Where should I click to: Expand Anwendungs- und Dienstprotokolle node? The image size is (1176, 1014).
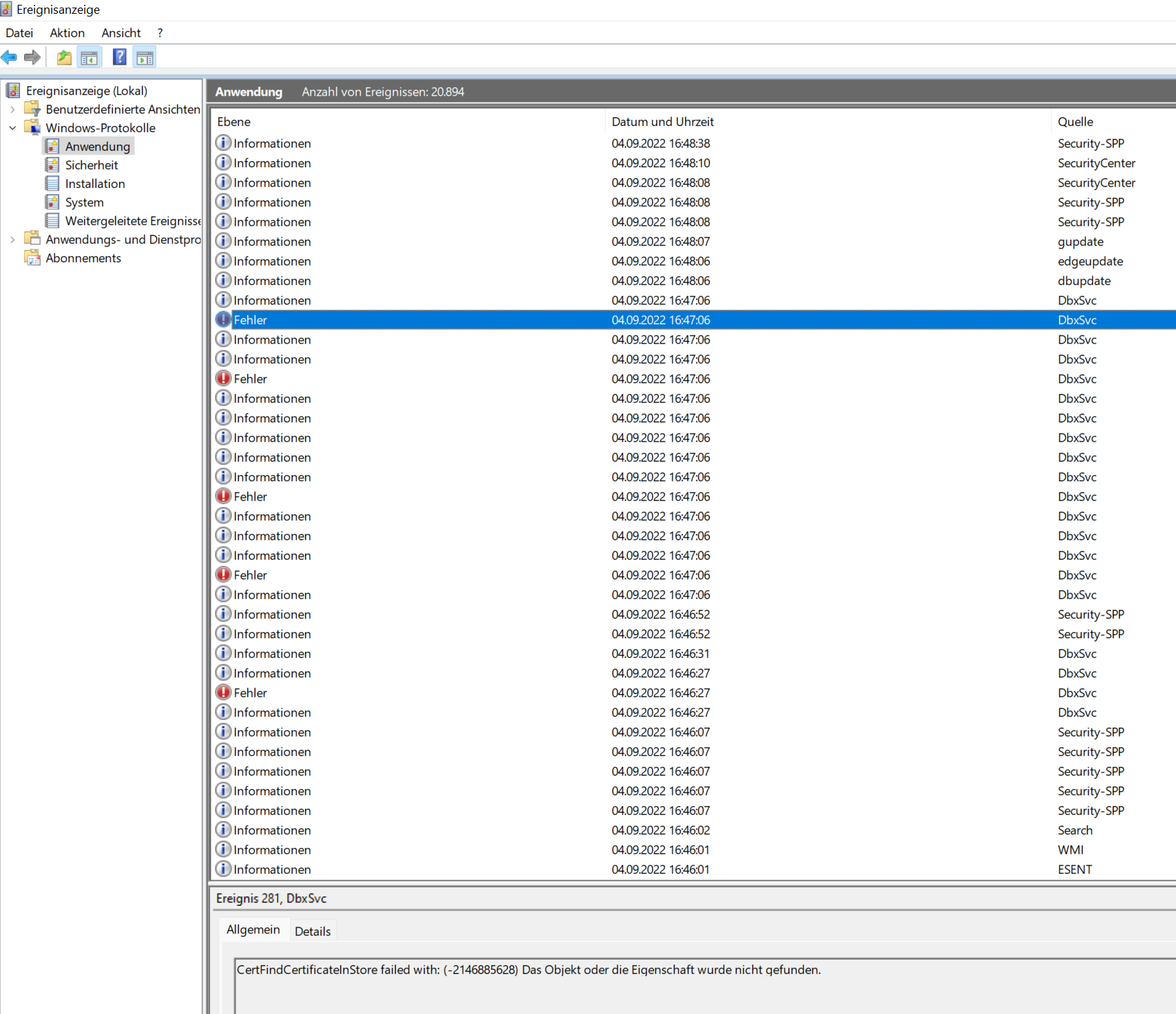coord(12,240)
